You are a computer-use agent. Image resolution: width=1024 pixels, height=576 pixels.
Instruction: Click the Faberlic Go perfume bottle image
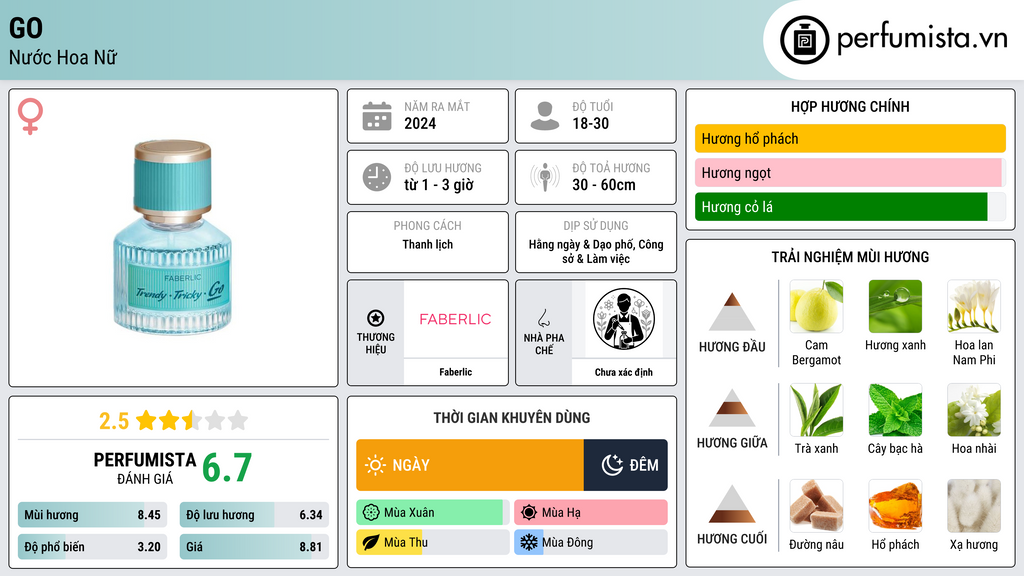coord(173,237)
